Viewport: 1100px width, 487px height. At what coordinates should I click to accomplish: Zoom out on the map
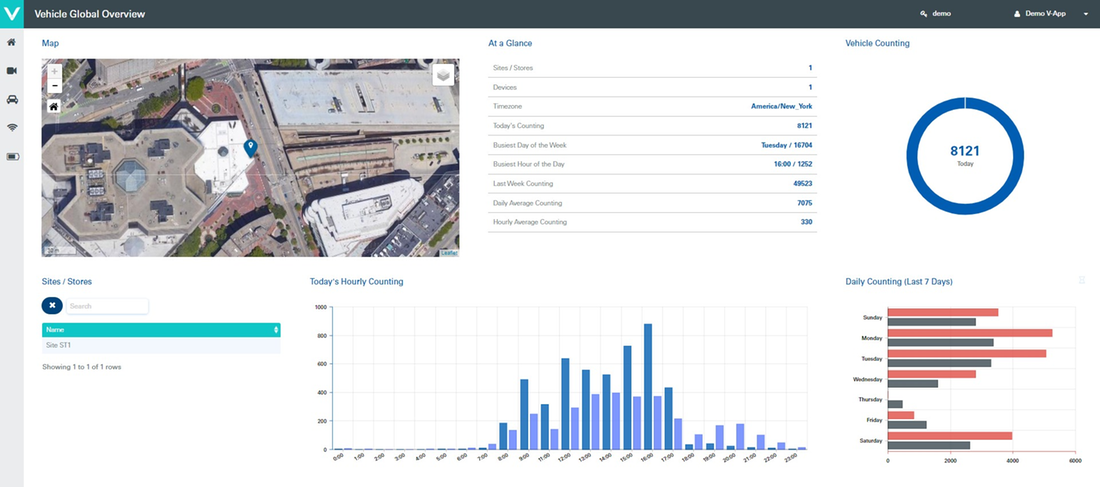click(54, 86)
